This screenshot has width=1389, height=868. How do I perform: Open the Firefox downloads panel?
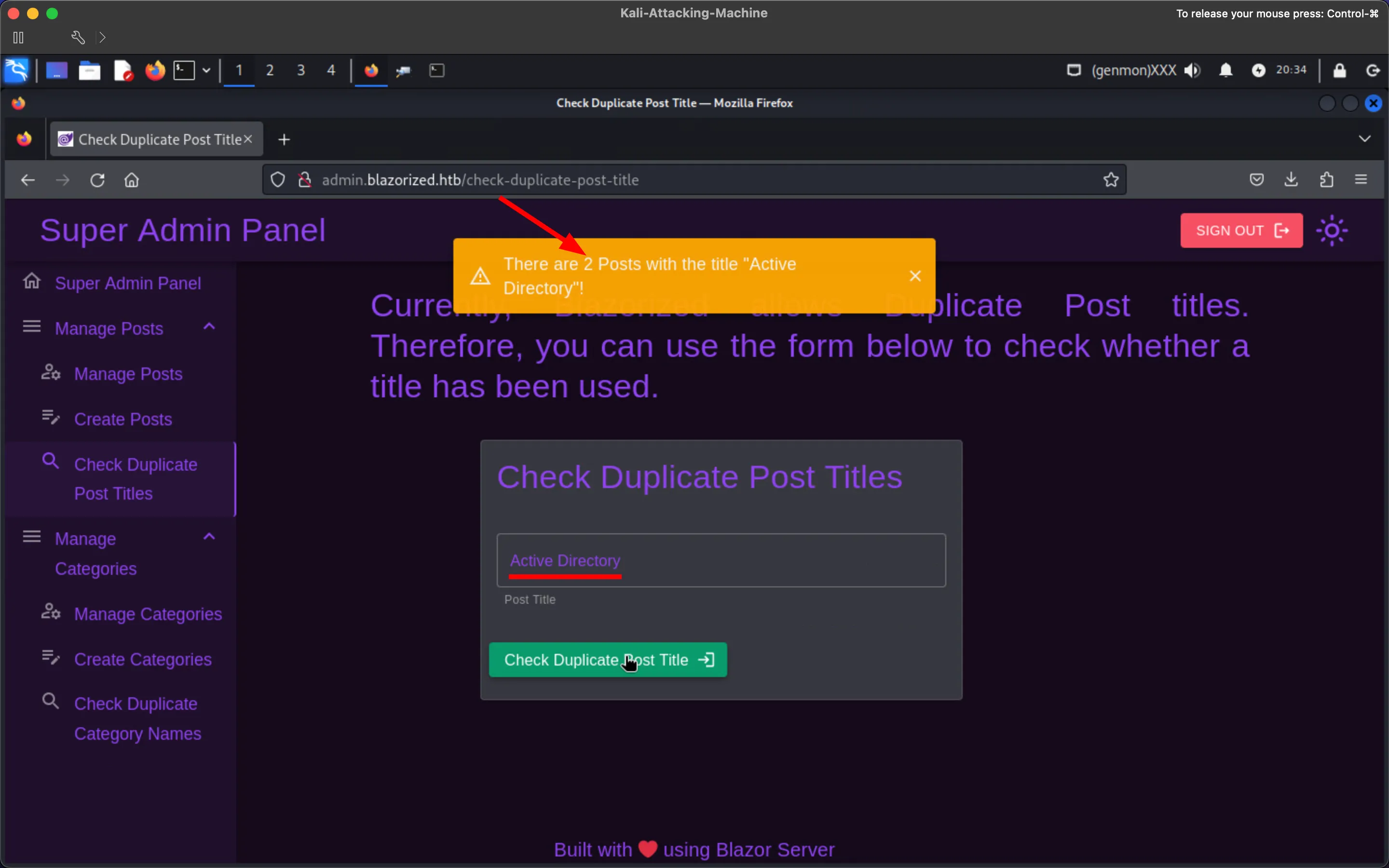[x=1292, y=180]
